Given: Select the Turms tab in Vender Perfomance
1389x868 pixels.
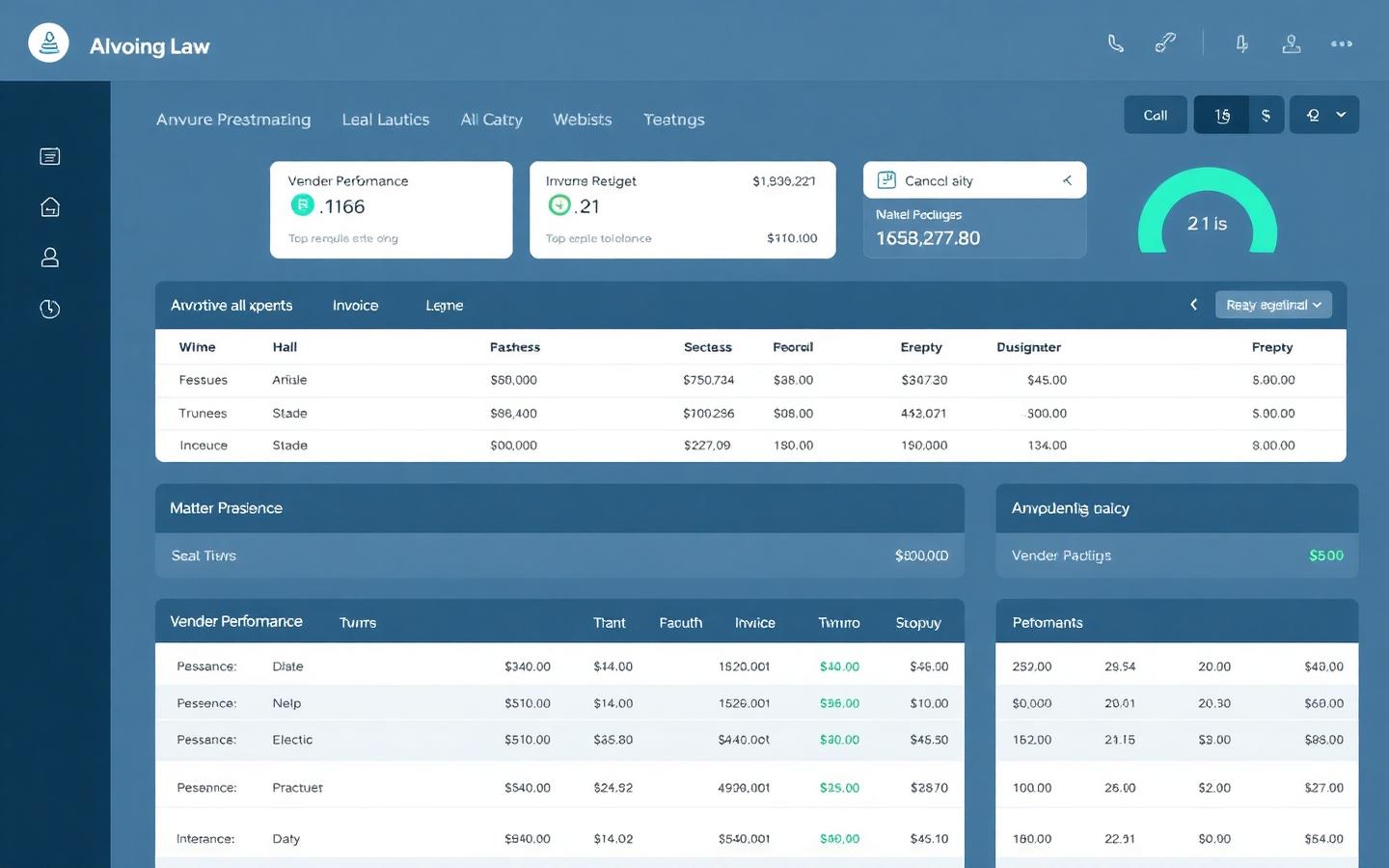Looking at the screenshot, I should 358,623.
